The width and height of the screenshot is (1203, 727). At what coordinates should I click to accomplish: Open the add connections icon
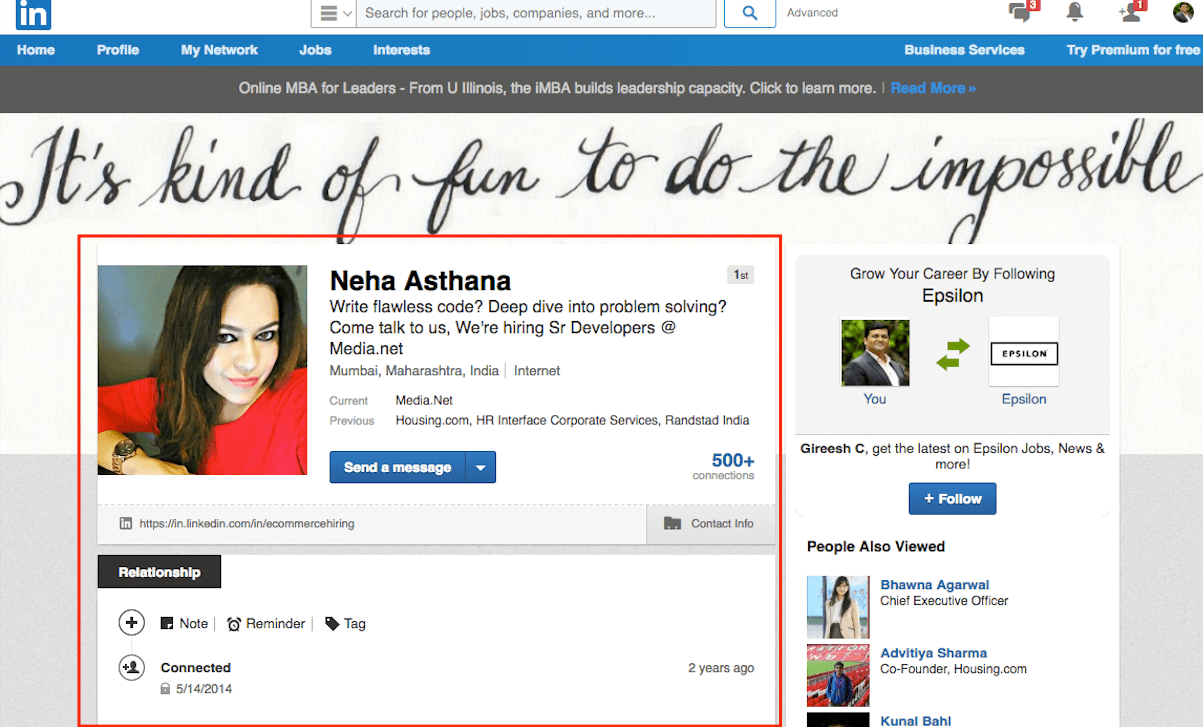tap(1132, 12)
